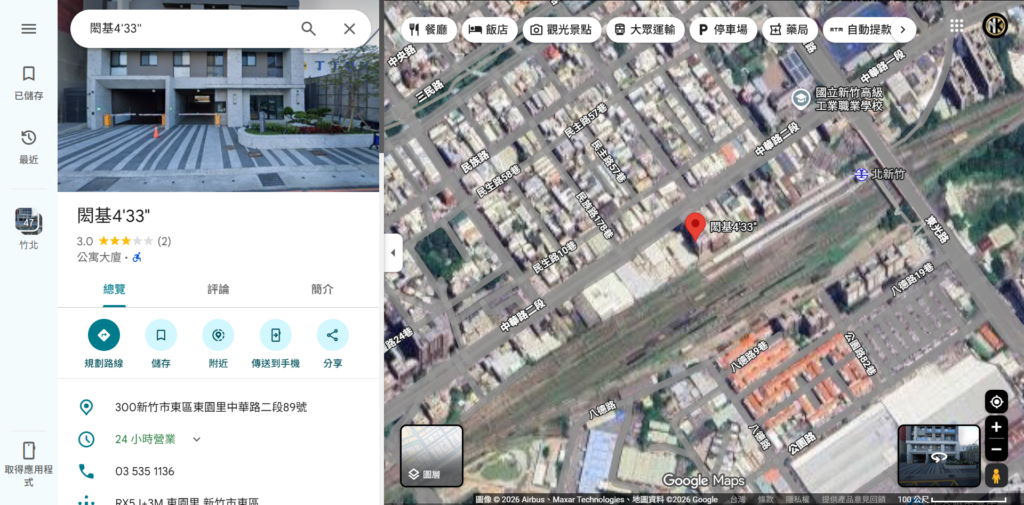Screen dimensions: 1024x505
Task: Click the 公寓大廈 category label
Action: (99, 257)
